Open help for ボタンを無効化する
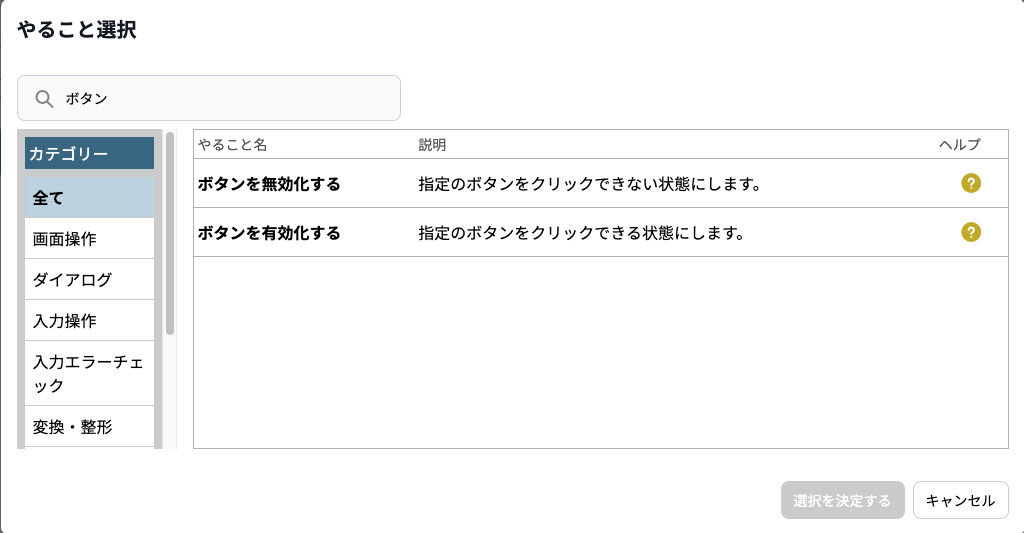 (970, 184)
